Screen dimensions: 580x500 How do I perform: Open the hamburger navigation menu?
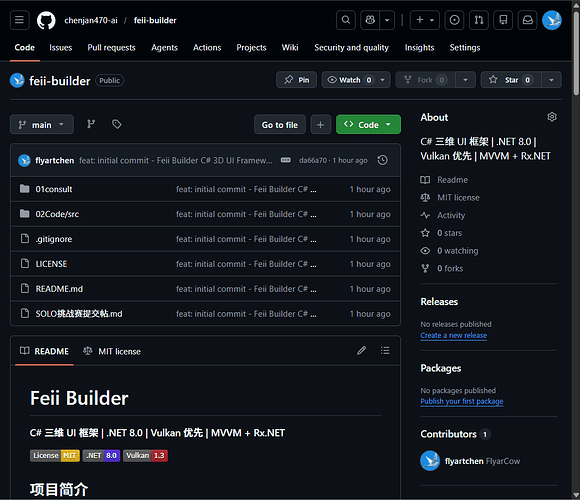click(x=19, y=20)
